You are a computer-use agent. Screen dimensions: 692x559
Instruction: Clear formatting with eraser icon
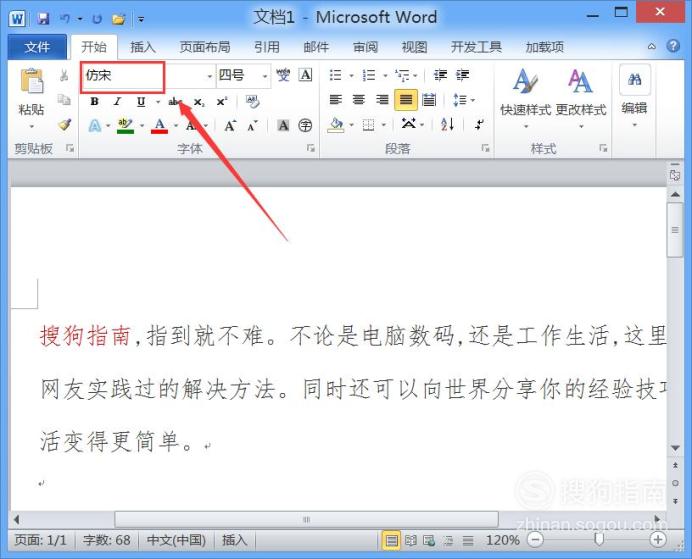click(x=252, y=101)
